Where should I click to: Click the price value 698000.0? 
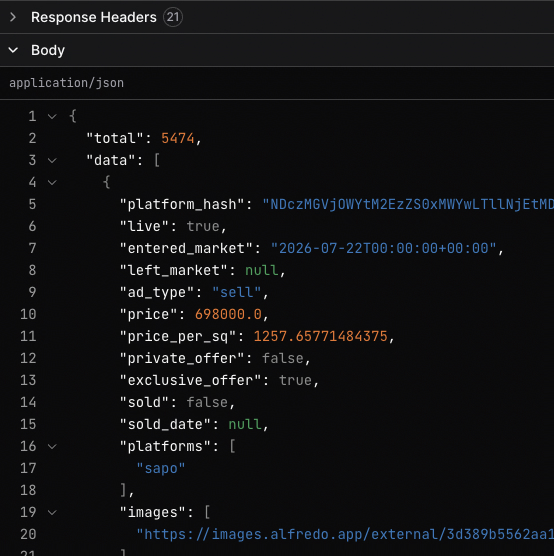pyautogui.click(x=228, y=315)
